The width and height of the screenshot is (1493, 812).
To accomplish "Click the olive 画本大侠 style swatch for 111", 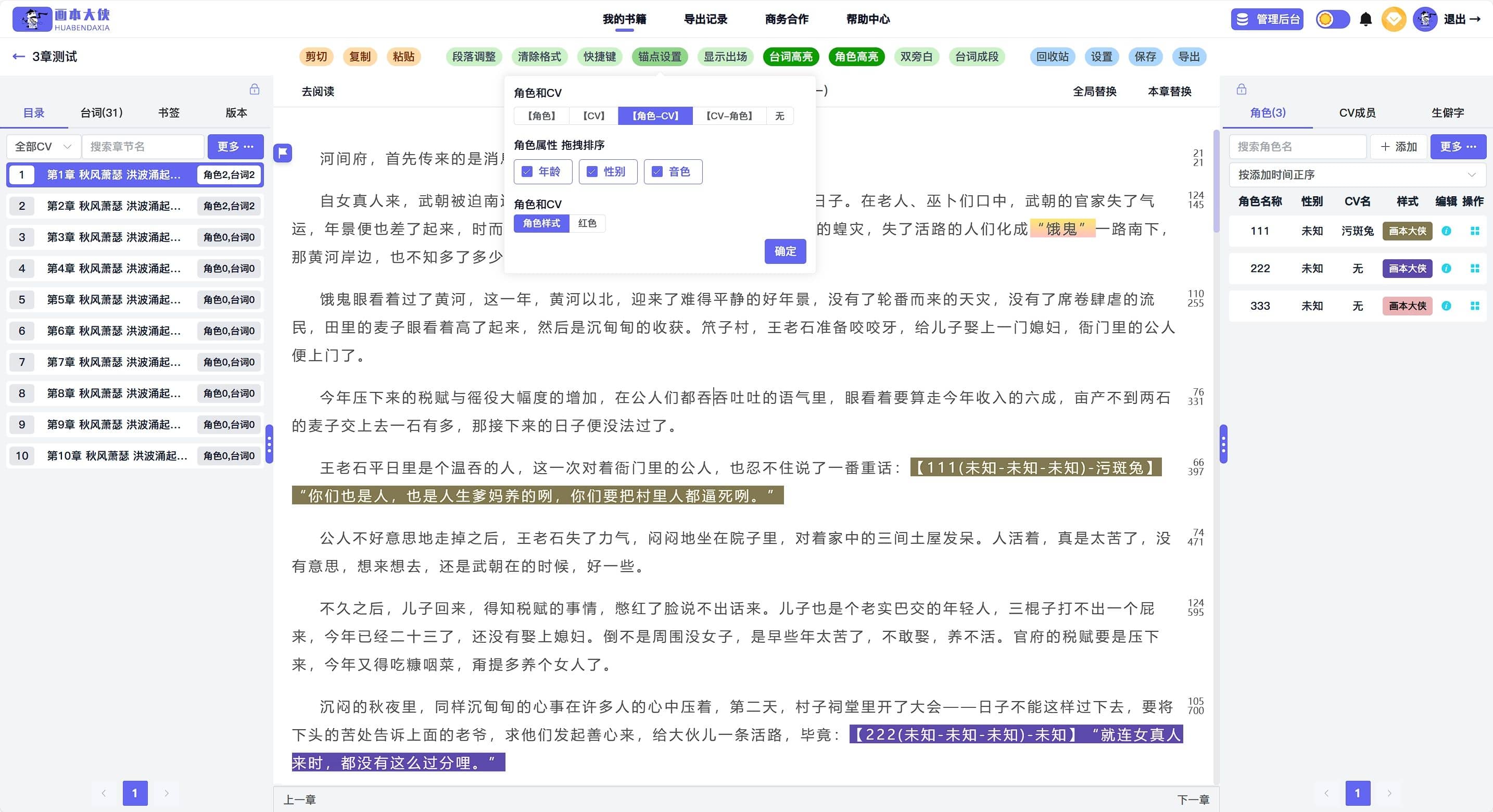I will 1407,231.
